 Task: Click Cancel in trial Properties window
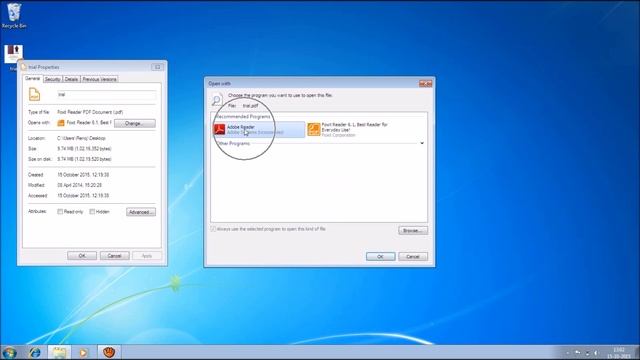(115, 256)
